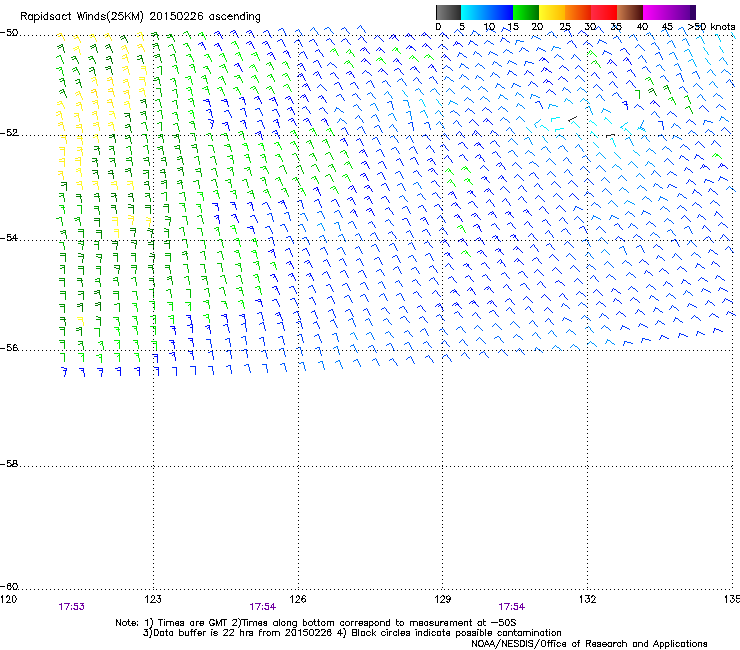Click the latitude label '-54'
Screen dimensions: 740x650
point(9,237)
